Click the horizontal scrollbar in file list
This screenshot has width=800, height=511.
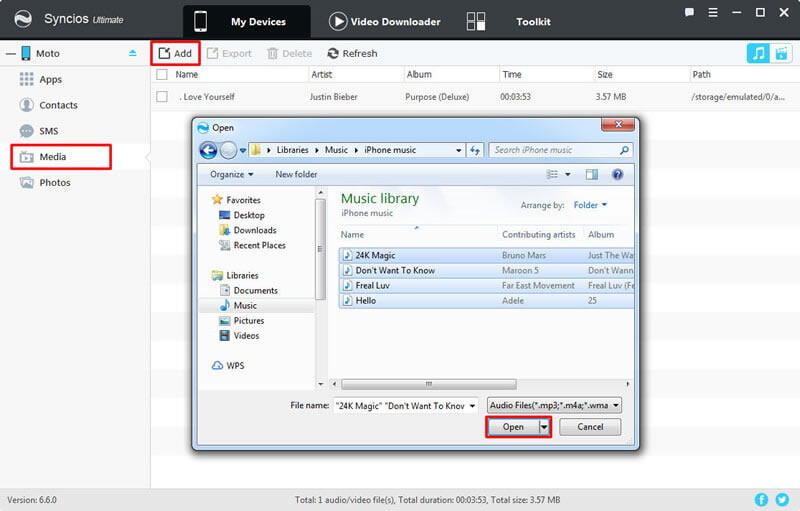tap(429, 383)
